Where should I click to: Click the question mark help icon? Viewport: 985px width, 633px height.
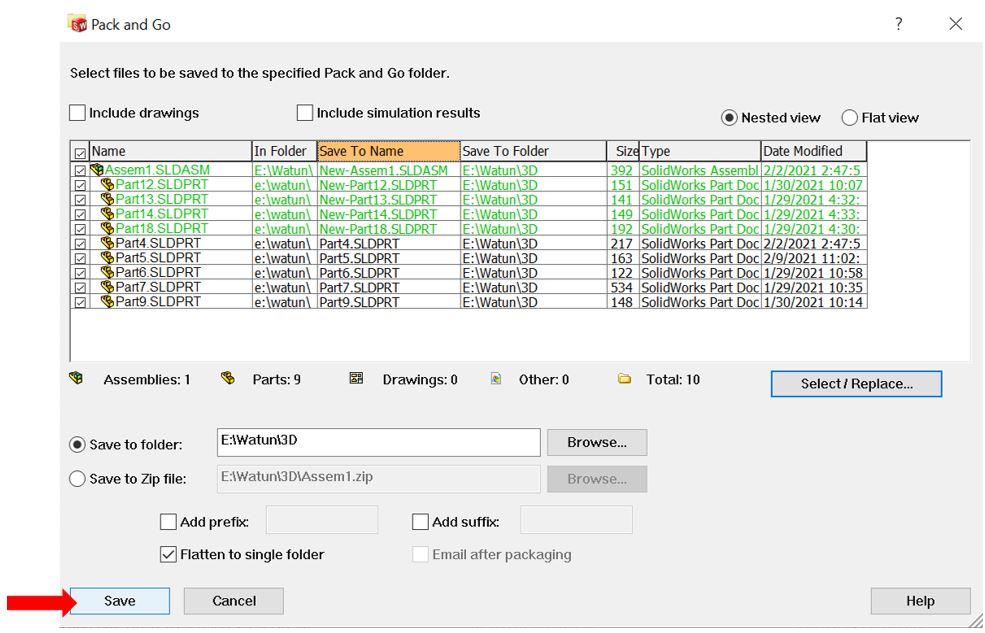pos(899,24)
